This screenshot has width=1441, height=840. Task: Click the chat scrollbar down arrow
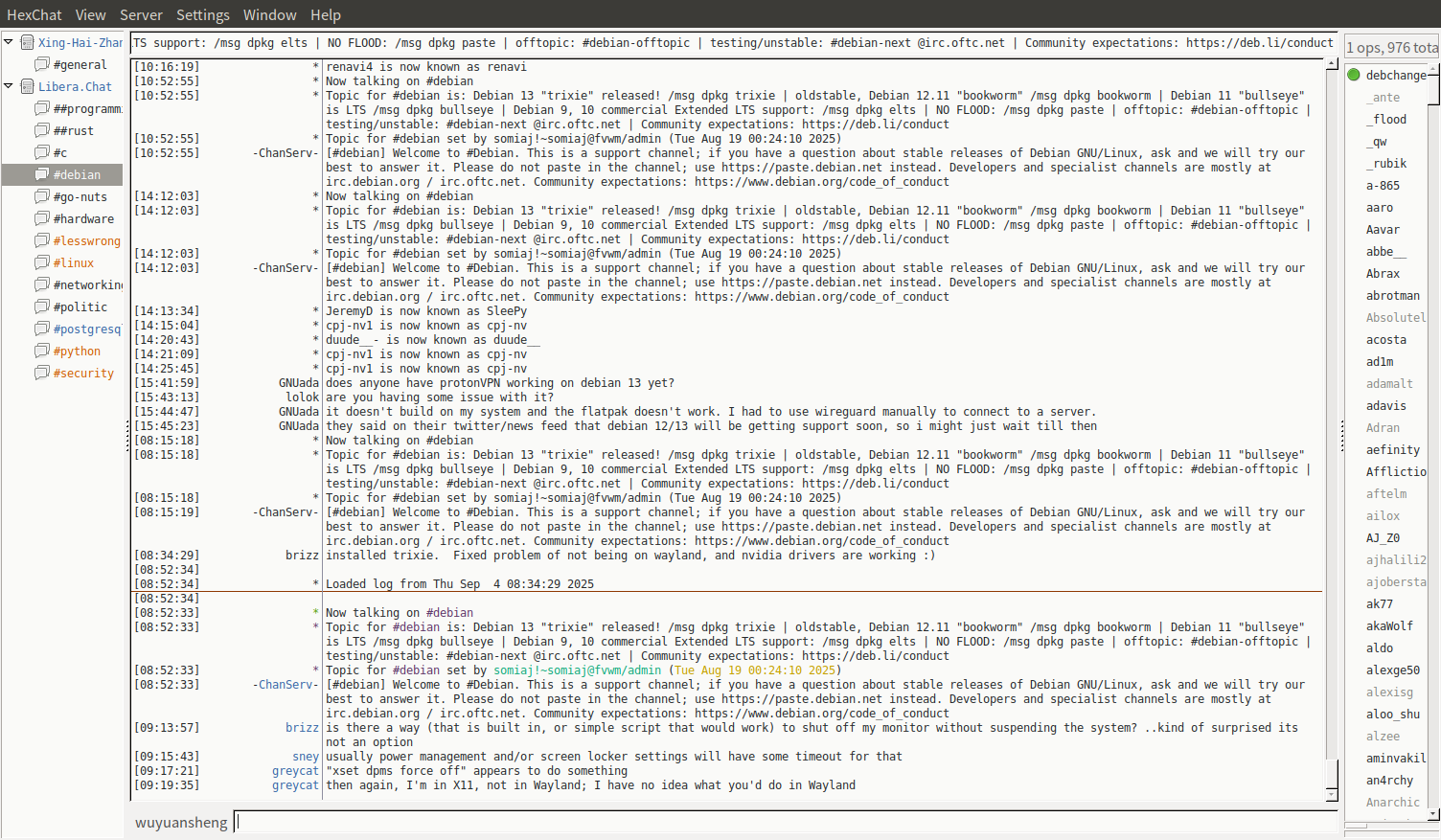click(x=1332, y=794)
